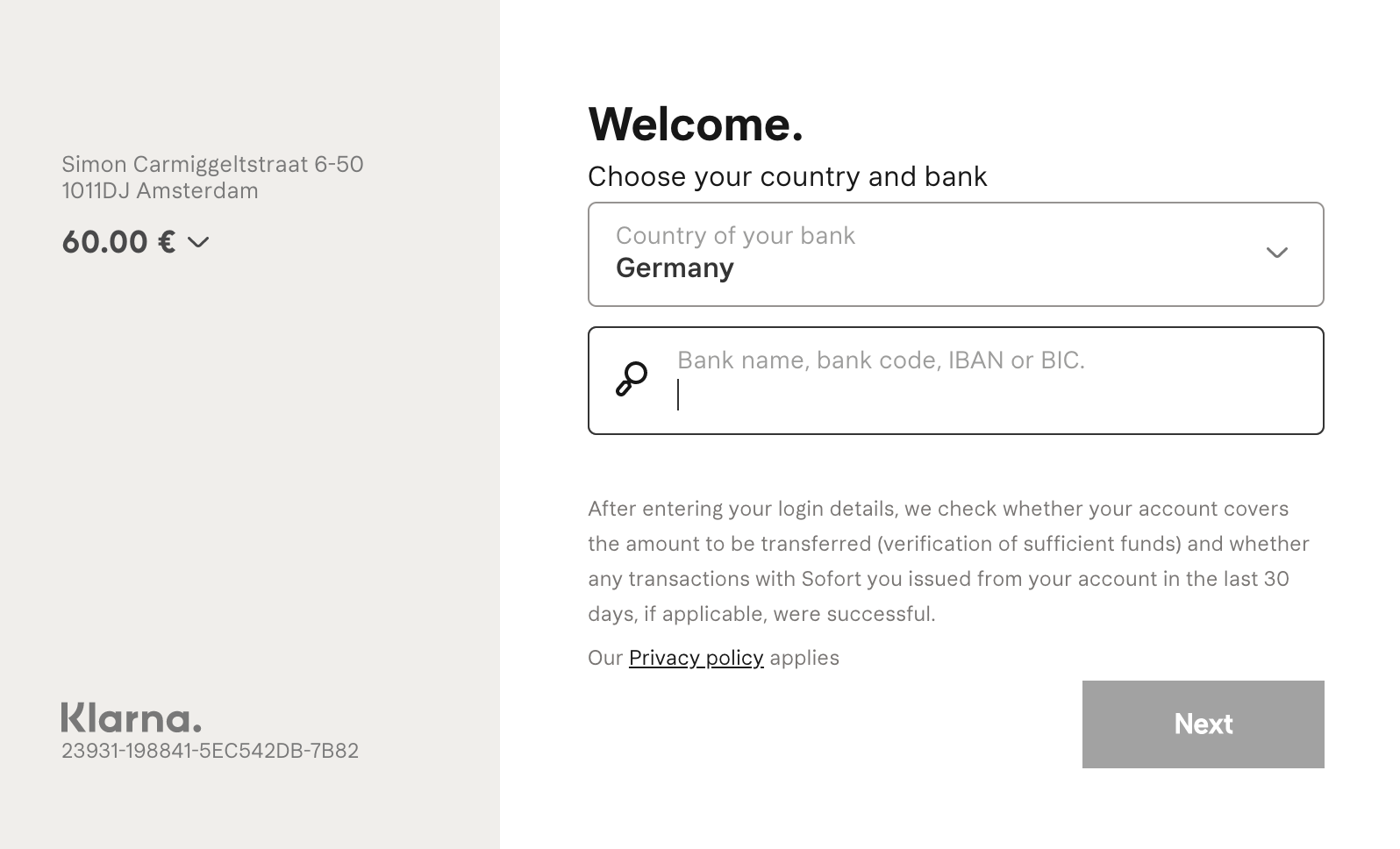The width and height of the screenshot is (1400, 849).
Task: Click the Klarna logo
Action: click(131, 717)
